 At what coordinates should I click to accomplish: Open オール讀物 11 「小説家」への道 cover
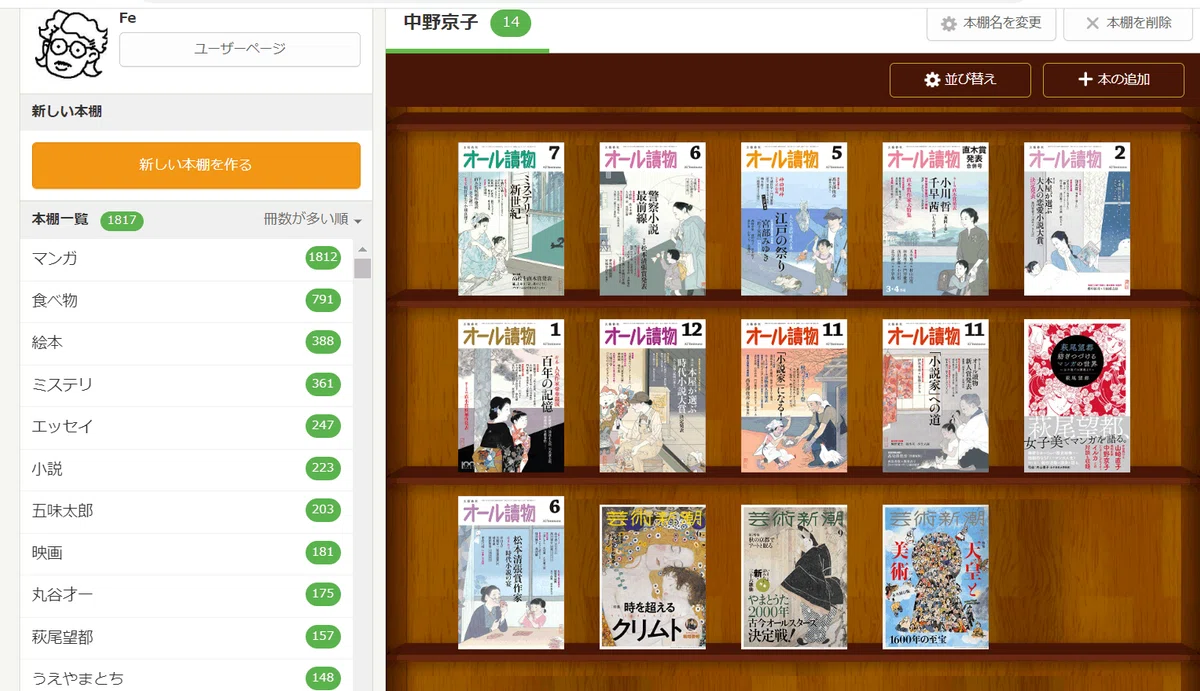(x=936, y=396)
